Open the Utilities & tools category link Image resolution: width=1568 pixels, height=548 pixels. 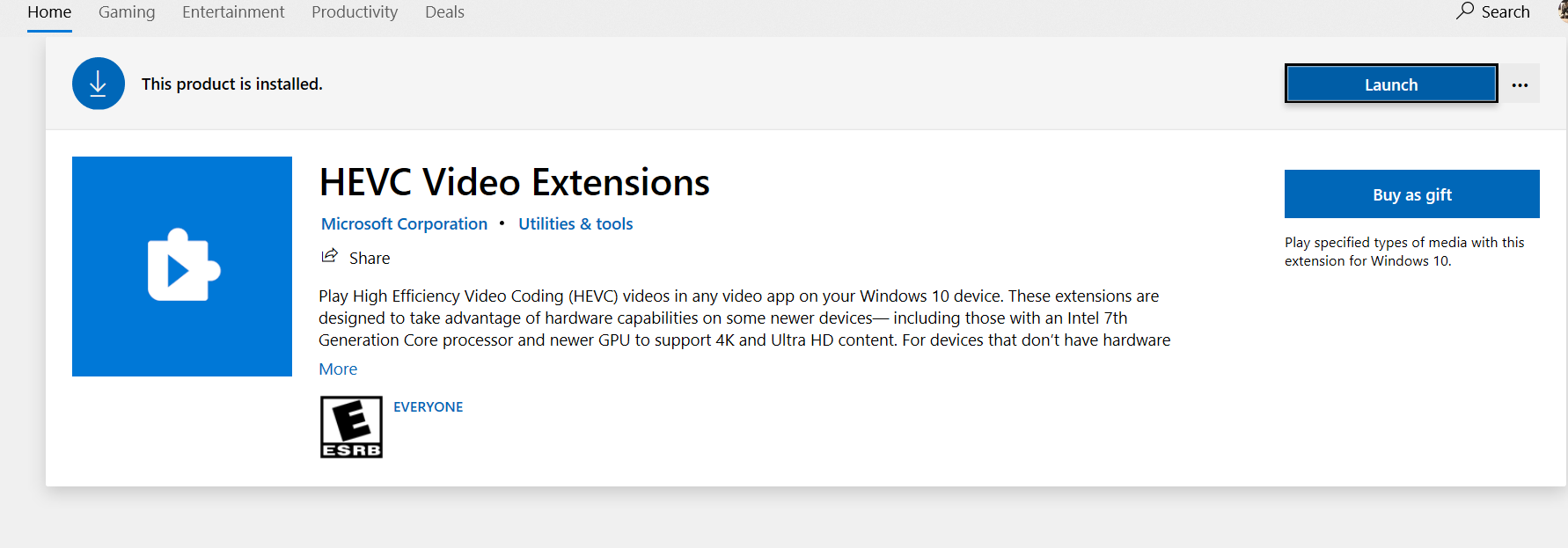(575, 223)
